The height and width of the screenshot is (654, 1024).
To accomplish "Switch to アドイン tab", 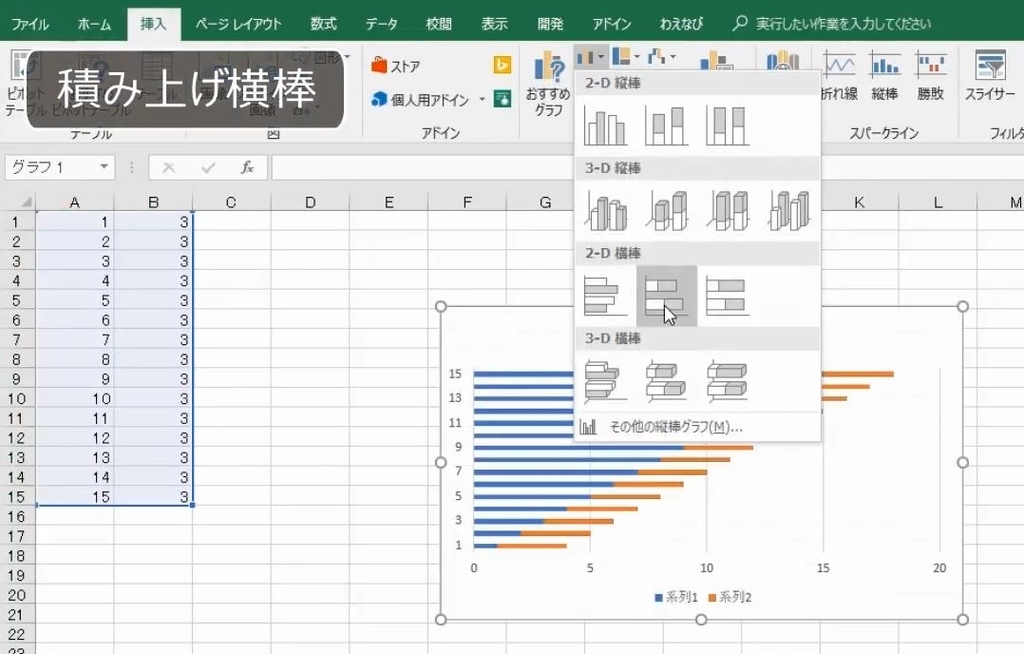I will point(612,24).
